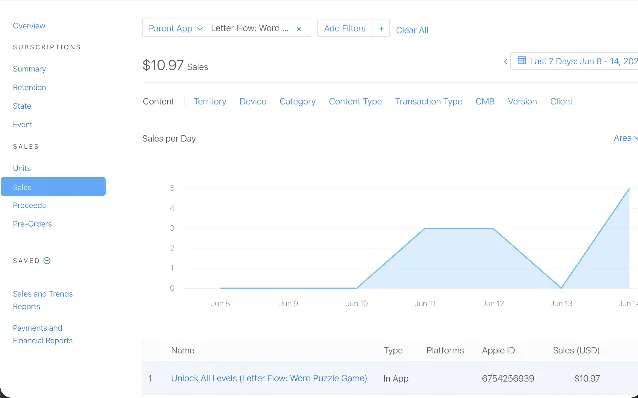
Task: Open subscriptions Summary in sidebar
Action: (29, 69)
